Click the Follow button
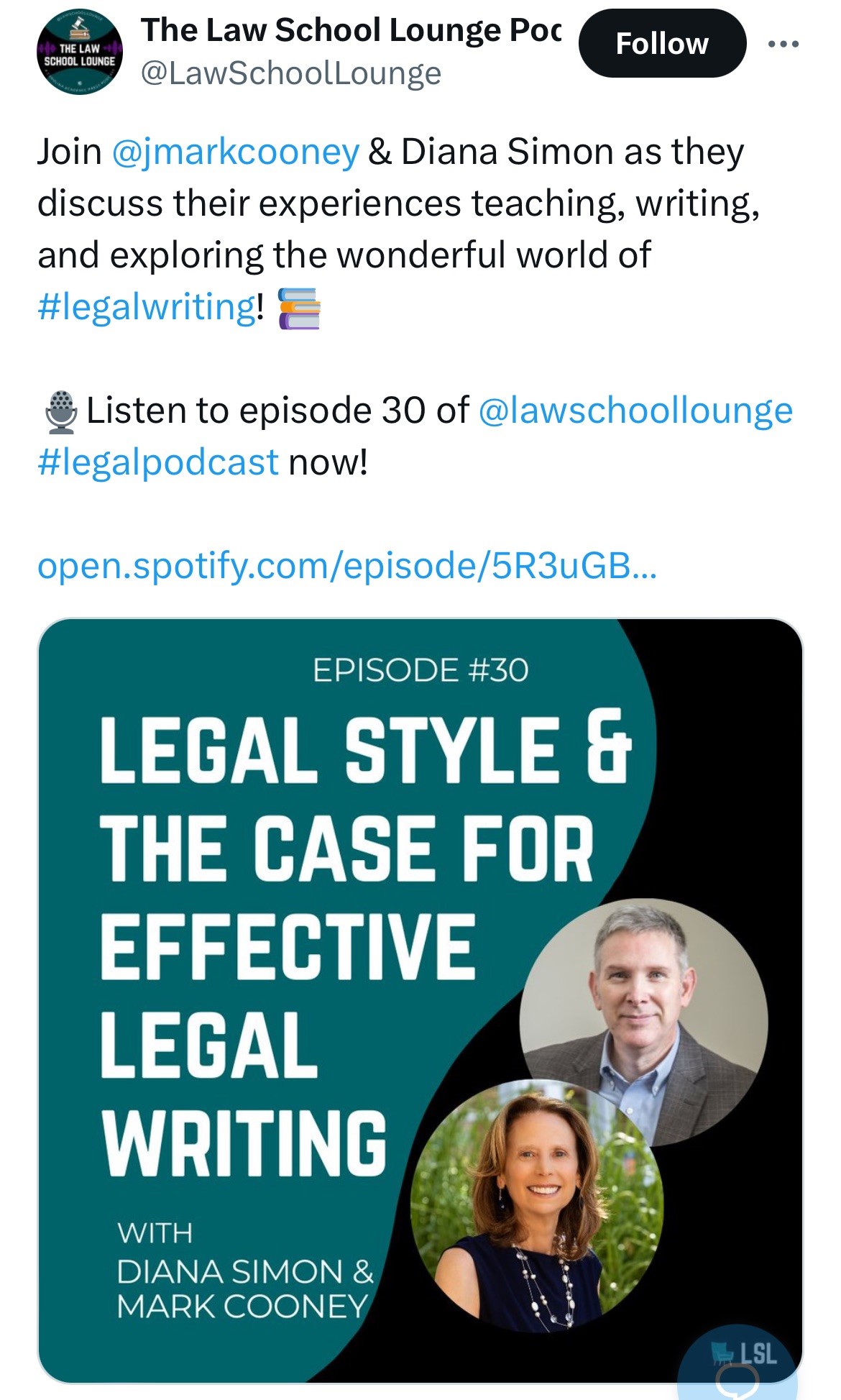Viewport: 841px width, 1400px height. [x=662, y=43]
